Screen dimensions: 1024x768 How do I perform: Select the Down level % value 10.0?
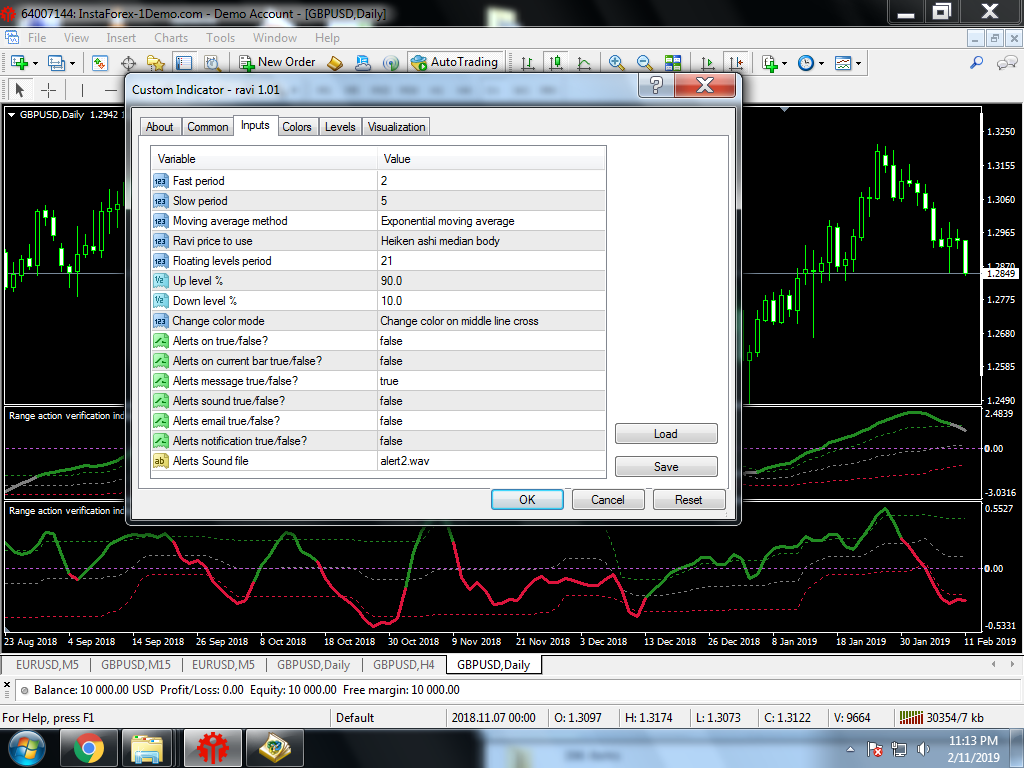pos(491,300)
